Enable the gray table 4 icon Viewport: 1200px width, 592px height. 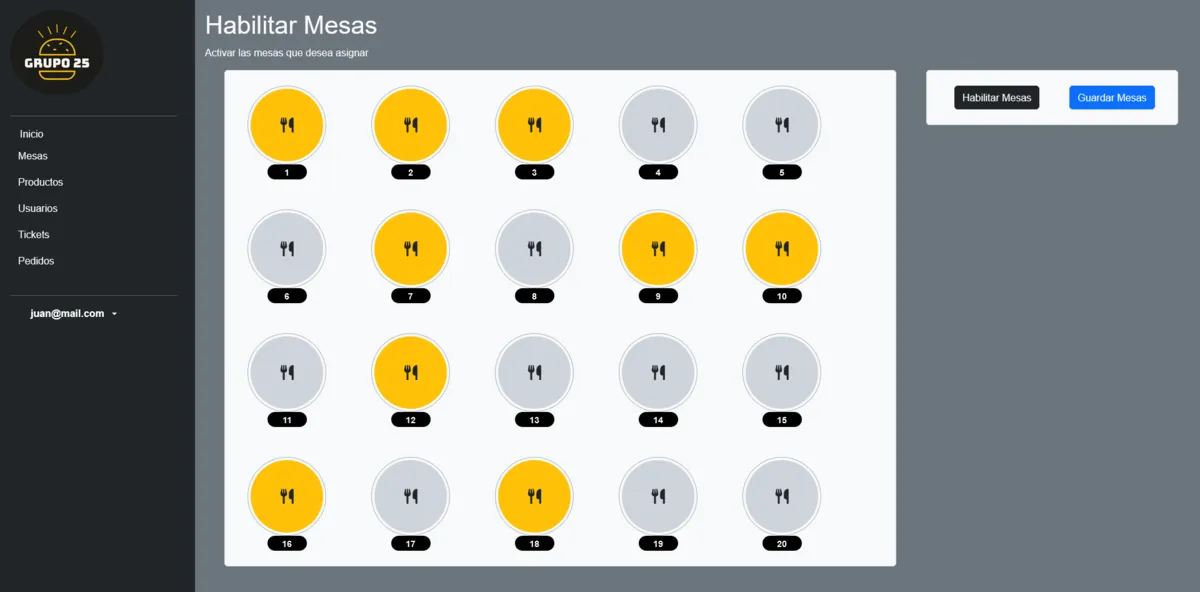(x=658, y=125)
